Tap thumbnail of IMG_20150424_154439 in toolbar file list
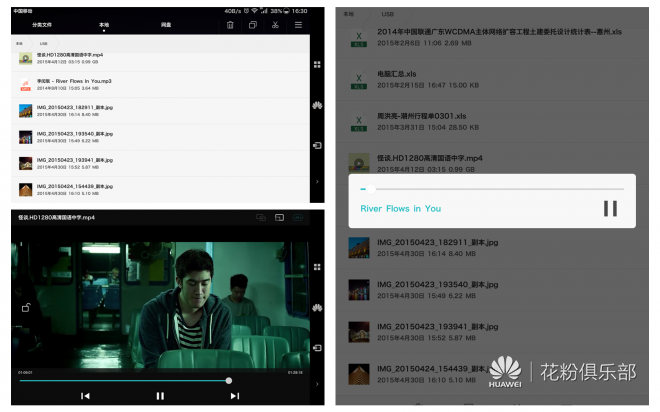The height and width of the screenshot is (412, 660). pos(26,190)
